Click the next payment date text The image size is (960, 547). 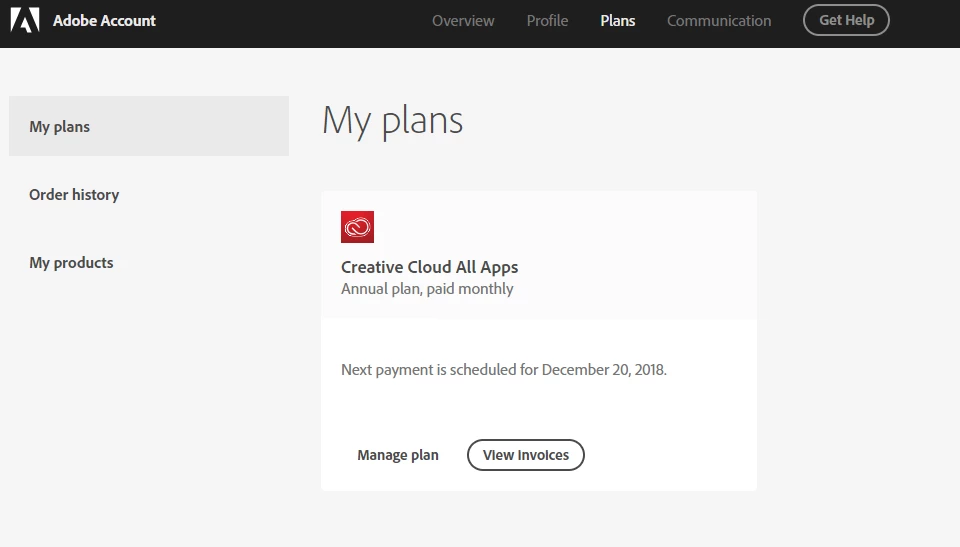click(x=504, y=370)
